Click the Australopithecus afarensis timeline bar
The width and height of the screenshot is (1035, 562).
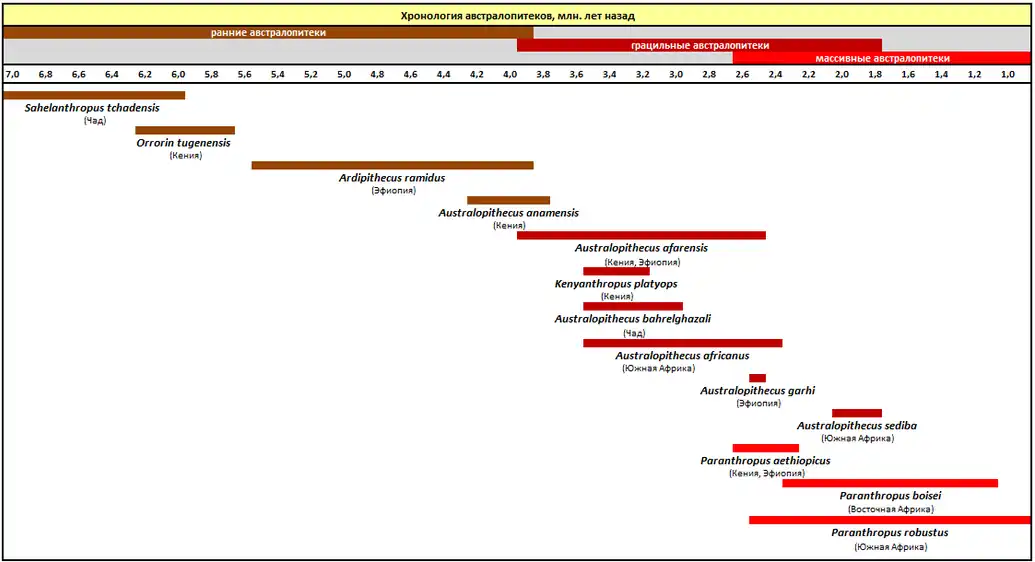[x=641, y=236]
